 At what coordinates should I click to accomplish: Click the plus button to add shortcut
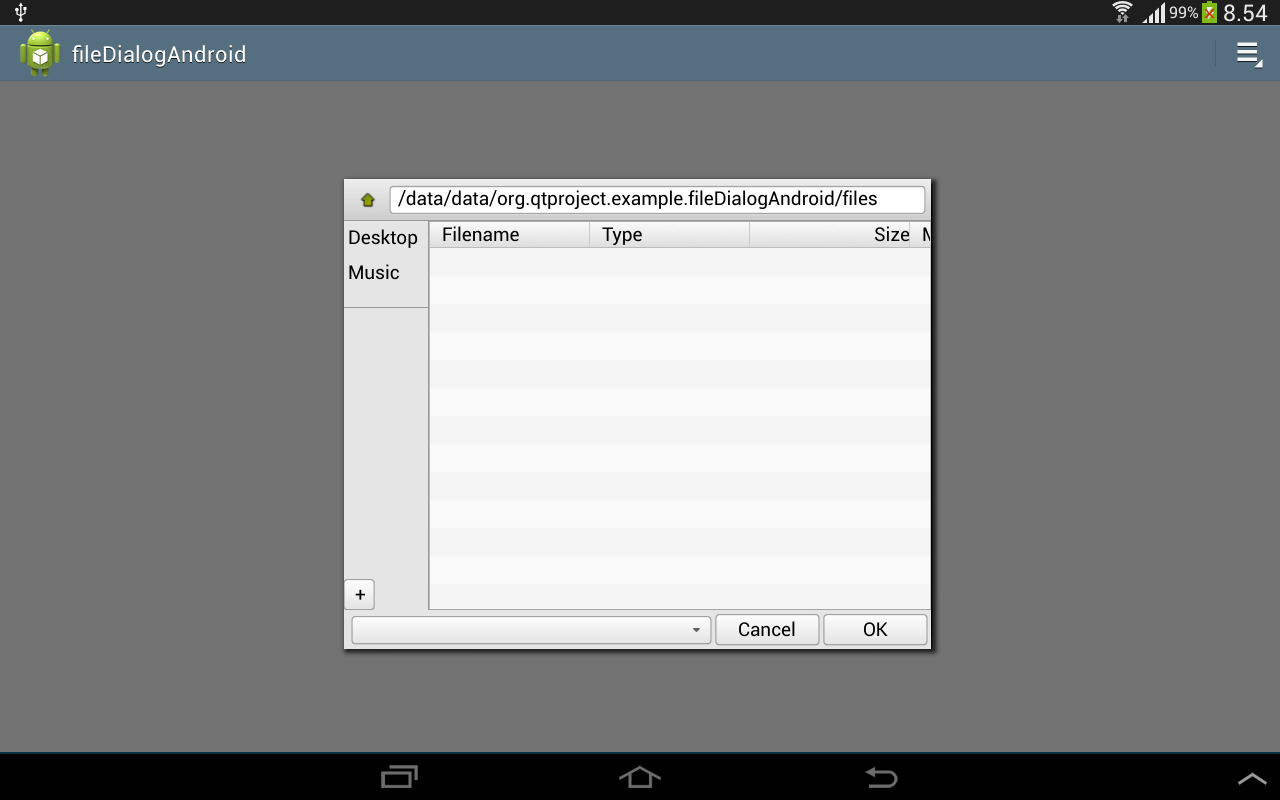[360, 594]
